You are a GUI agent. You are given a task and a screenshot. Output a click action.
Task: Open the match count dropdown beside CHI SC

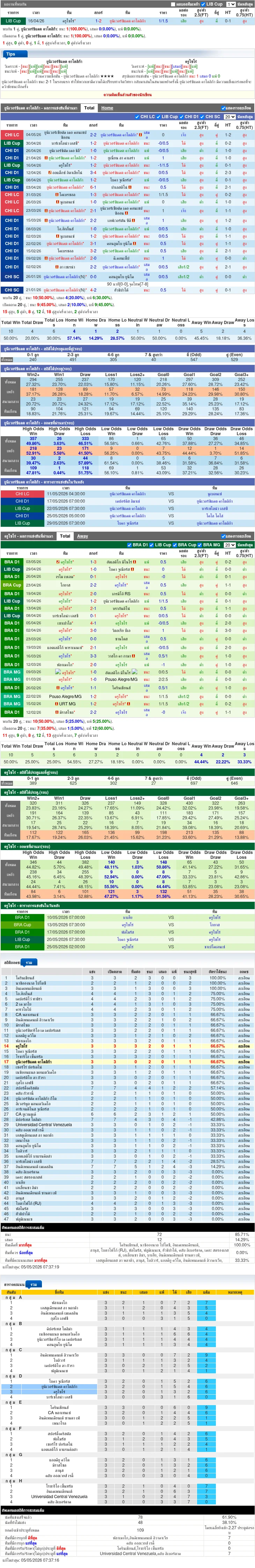click(x=229, y=116)
